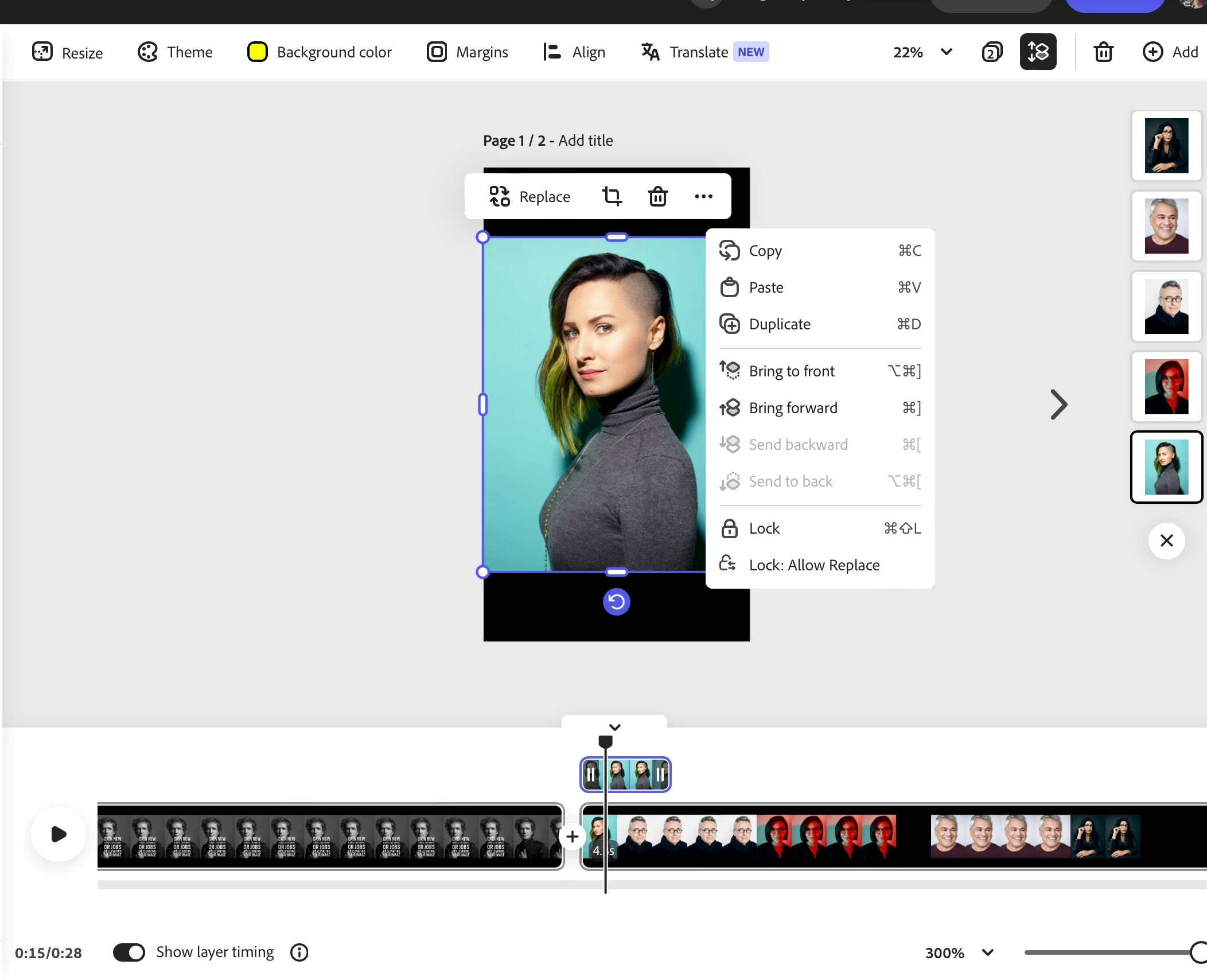Click Lock: Allow Replace option
The image size is (1207, 980).
click(x=813, y=565)
